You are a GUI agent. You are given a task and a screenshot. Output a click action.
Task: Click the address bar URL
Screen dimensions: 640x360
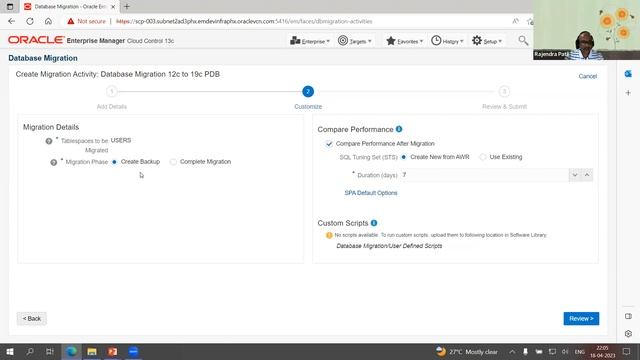click(244, 21)
